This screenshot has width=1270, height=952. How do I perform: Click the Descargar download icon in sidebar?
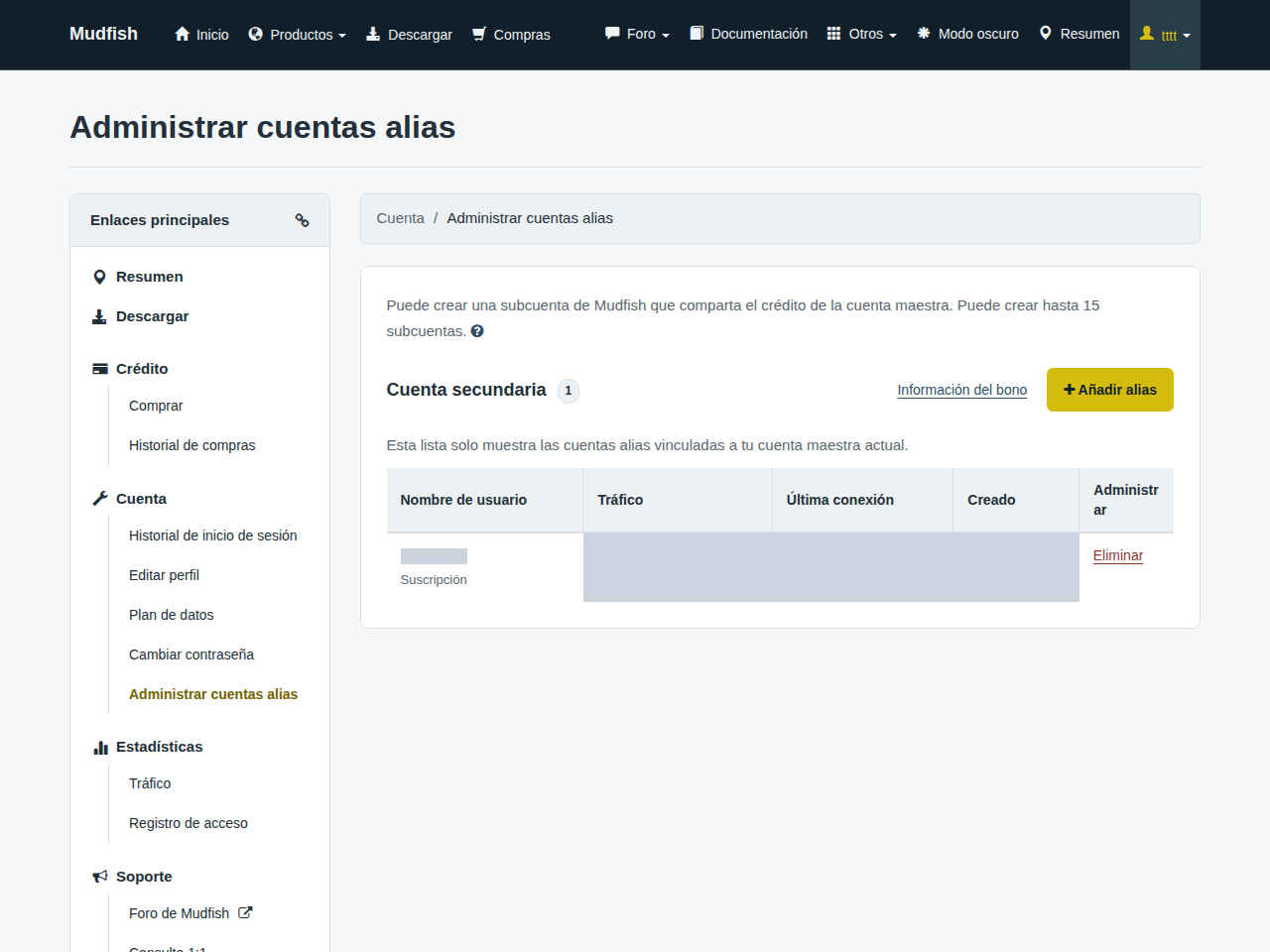point(99,316)
